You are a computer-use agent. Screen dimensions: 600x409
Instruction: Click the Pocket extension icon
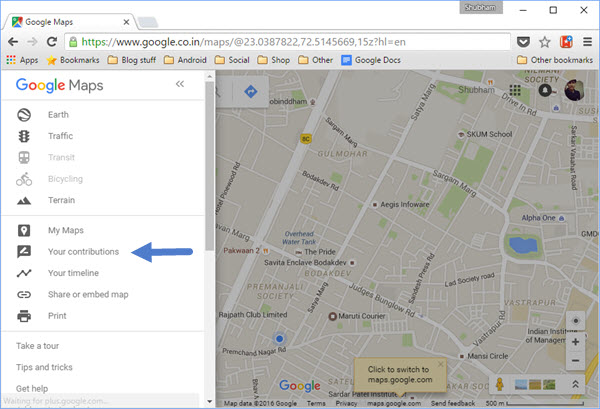coord(523,42)
